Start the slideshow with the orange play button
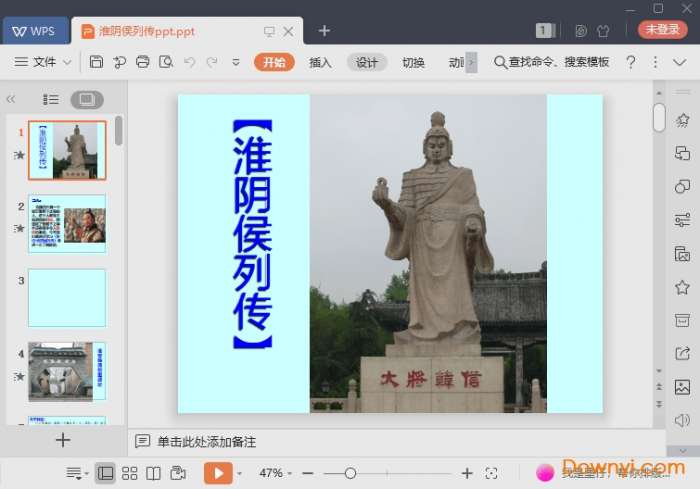 217,473
